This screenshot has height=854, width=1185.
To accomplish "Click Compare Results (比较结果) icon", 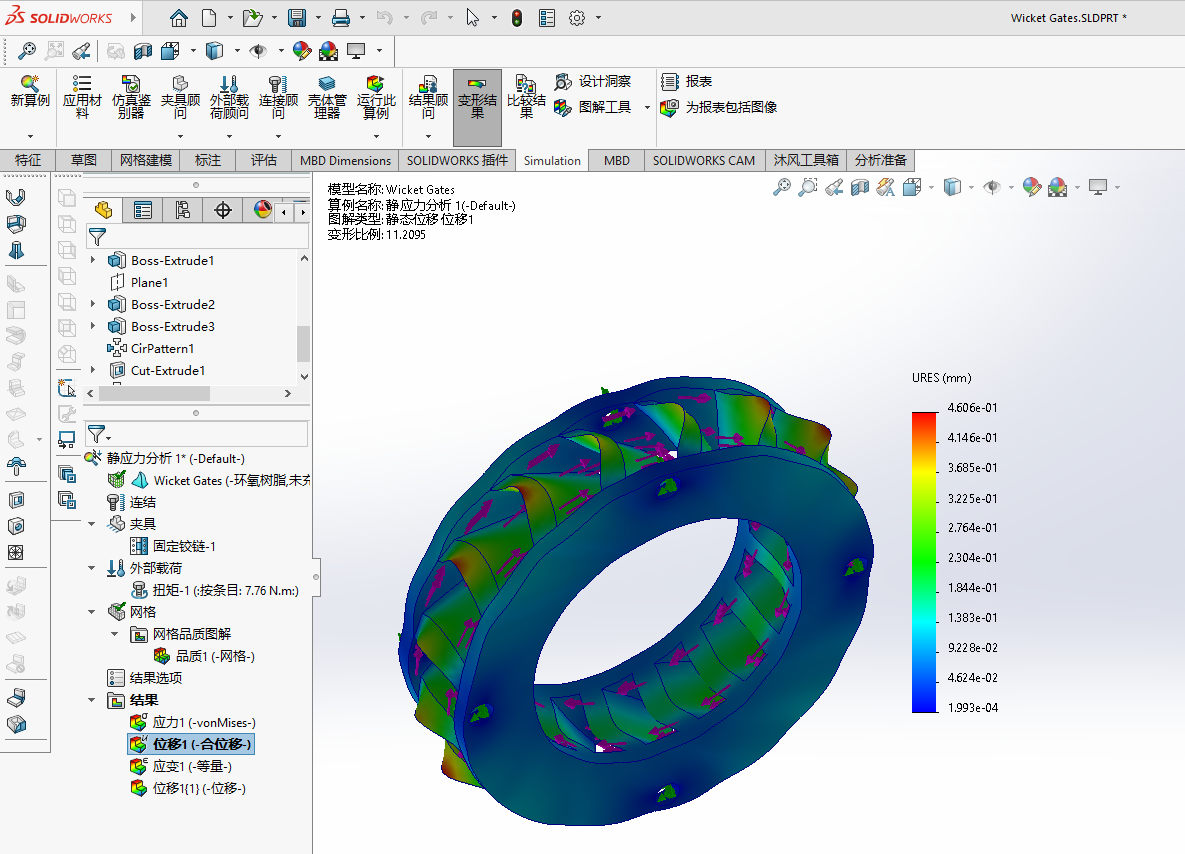I will pyautogui.click(x=526, y=99).
